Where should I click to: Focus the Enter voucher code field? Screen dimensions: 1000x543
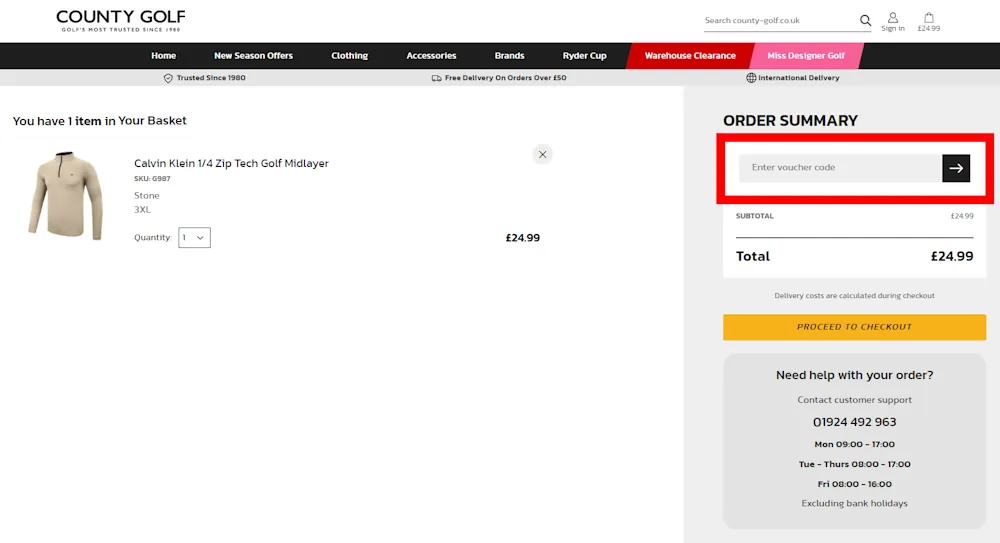[841, 168]
